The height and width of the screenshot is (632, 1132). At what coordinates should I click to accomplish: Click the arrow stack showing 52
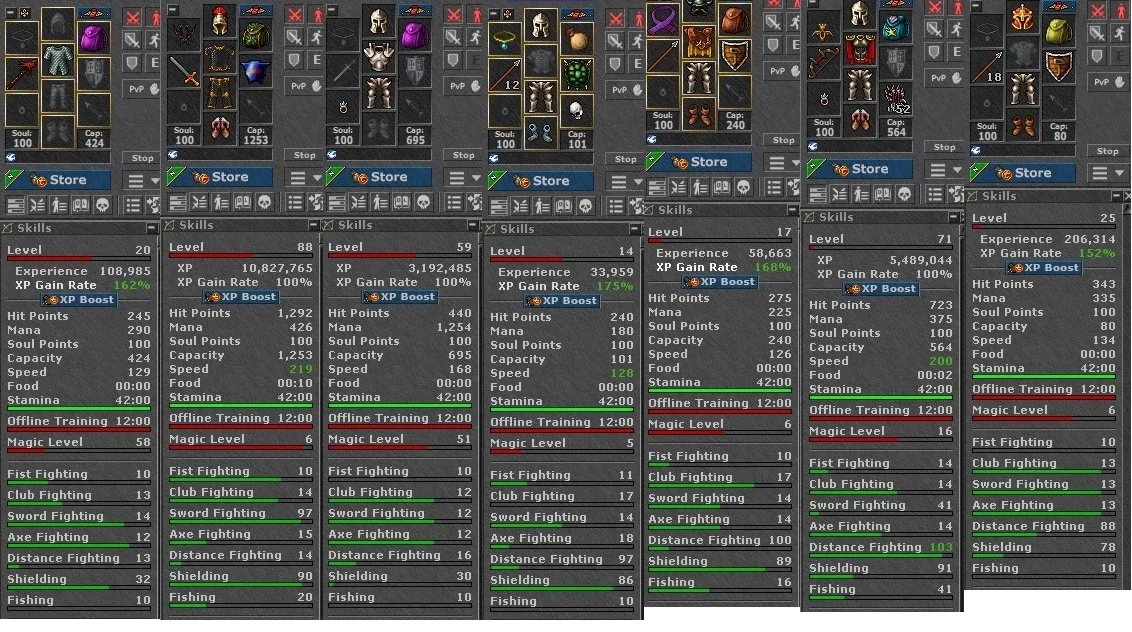coord(895,99)
